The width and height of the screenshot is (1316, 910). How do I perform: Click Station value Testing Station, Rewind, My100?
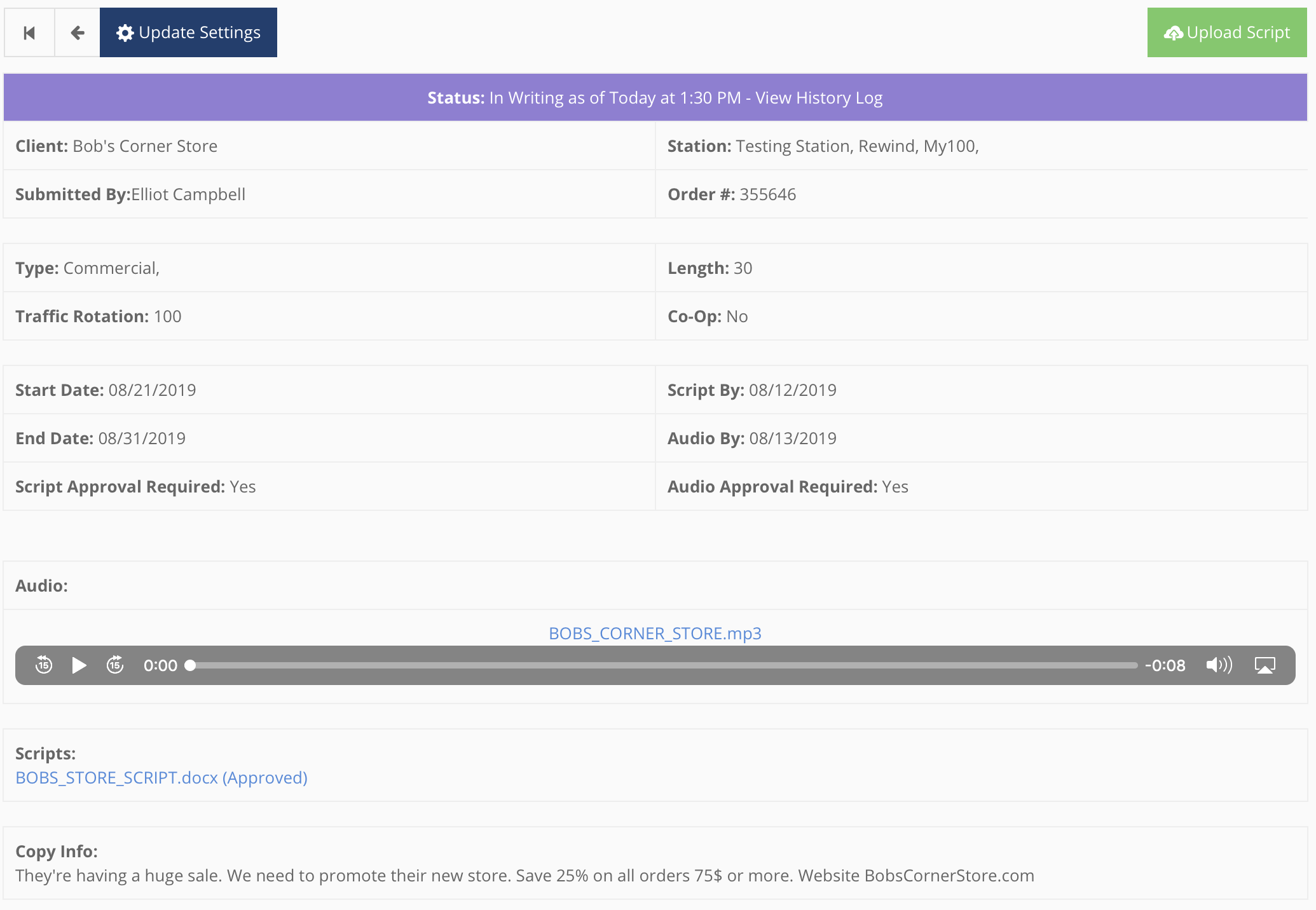click(857, 146)
